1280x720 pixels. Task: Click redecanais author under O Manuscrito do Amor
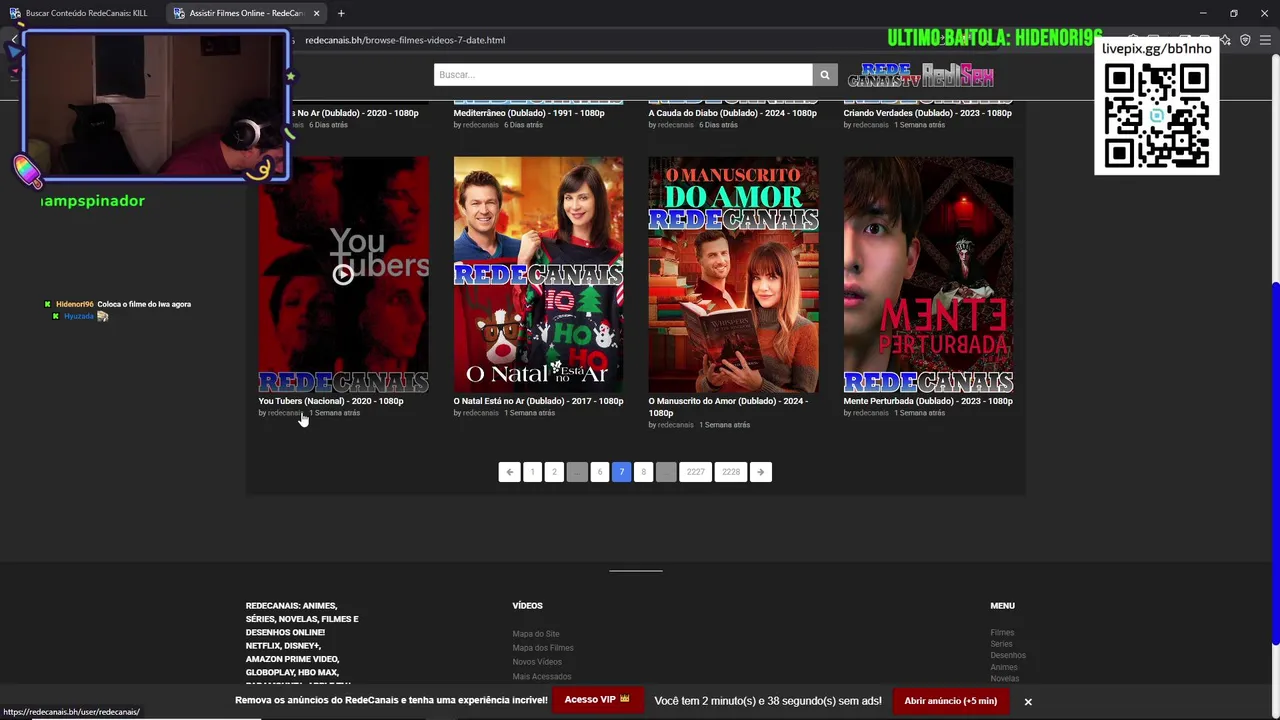click(x=675, y=425)
